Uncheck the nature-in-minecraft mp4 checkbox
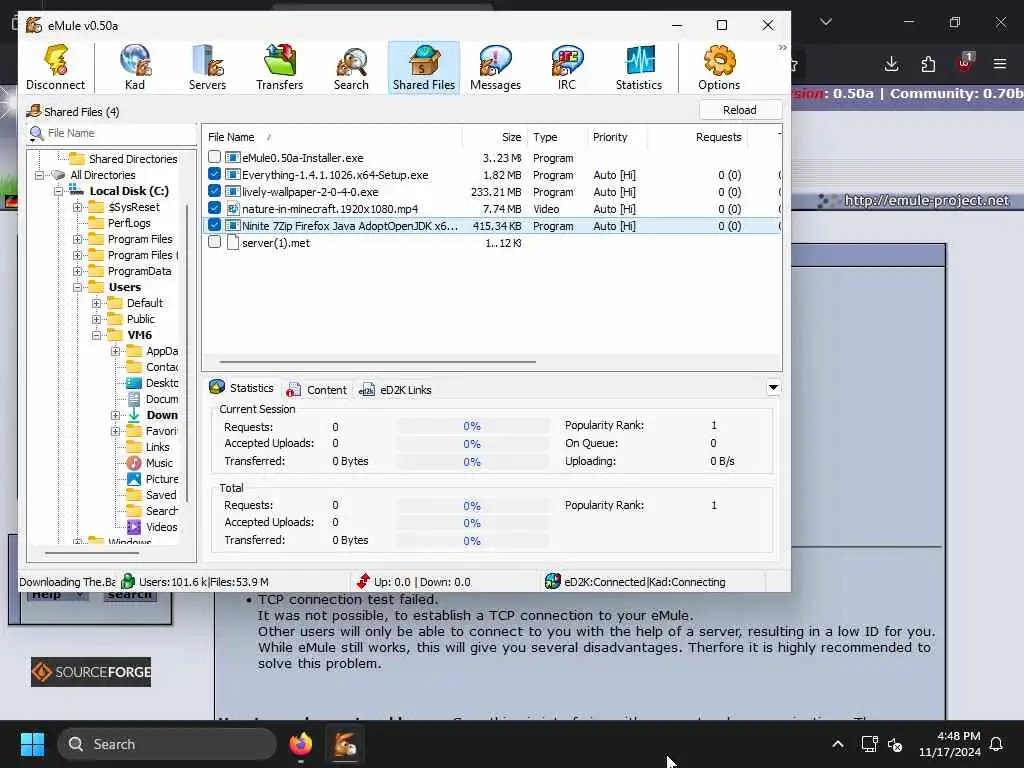Image resolution: width=1024 pixels, height=768 pixels. click(x=214, y=208)
